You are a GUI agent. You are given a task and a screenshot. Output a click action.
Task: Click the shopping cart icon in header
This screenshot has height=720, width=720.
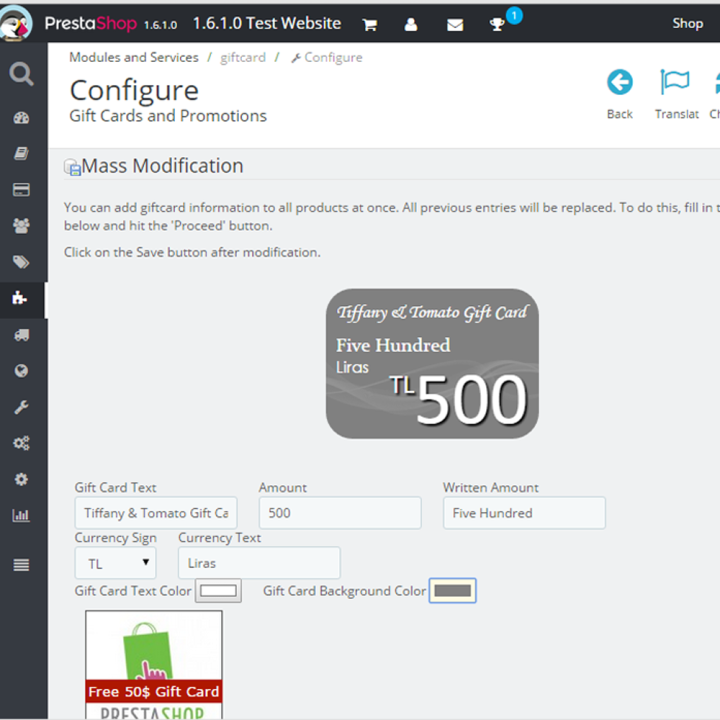(x=370, y=24)
